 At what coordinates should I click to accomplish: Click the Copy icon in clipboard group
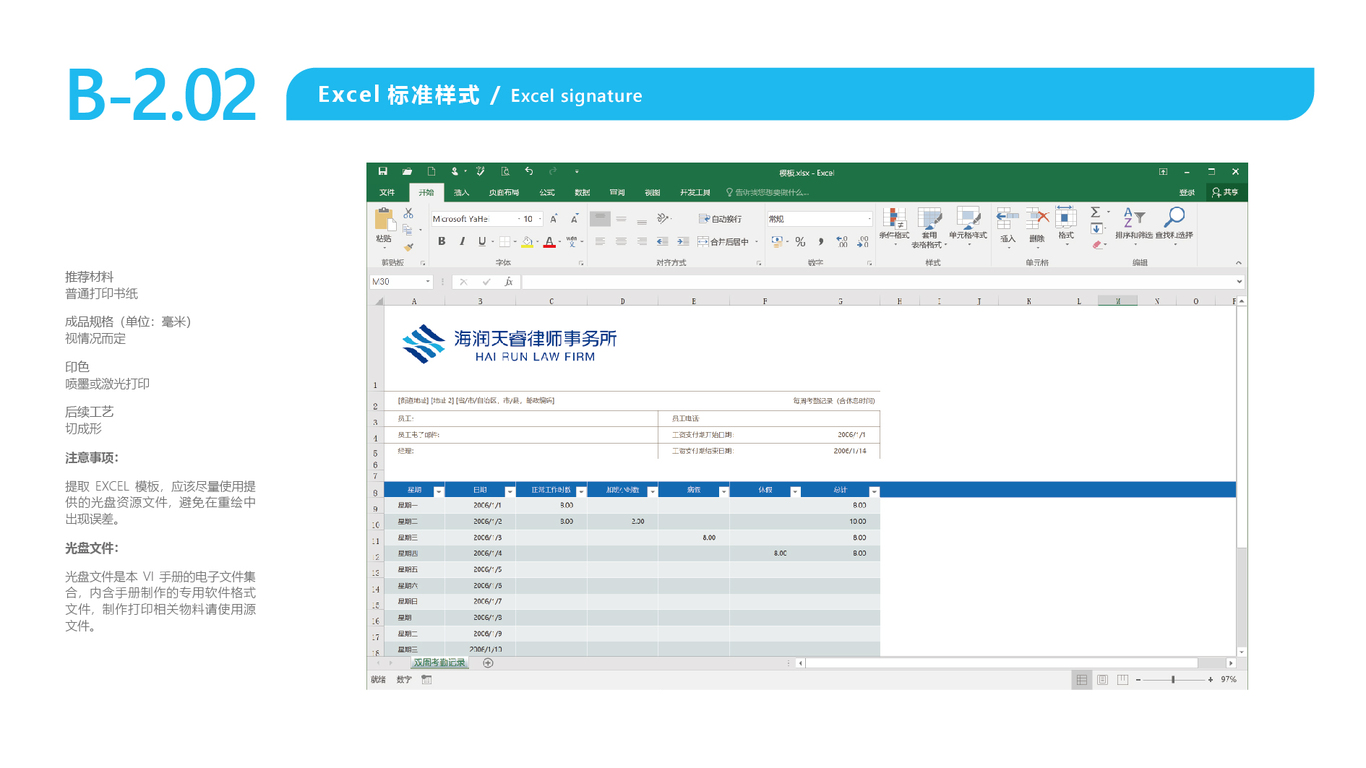pos(407,230)
